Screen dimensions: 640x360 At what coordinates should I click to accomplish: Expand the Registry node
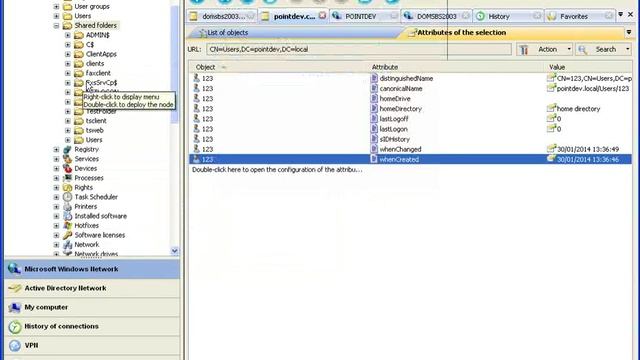point(56,149)
